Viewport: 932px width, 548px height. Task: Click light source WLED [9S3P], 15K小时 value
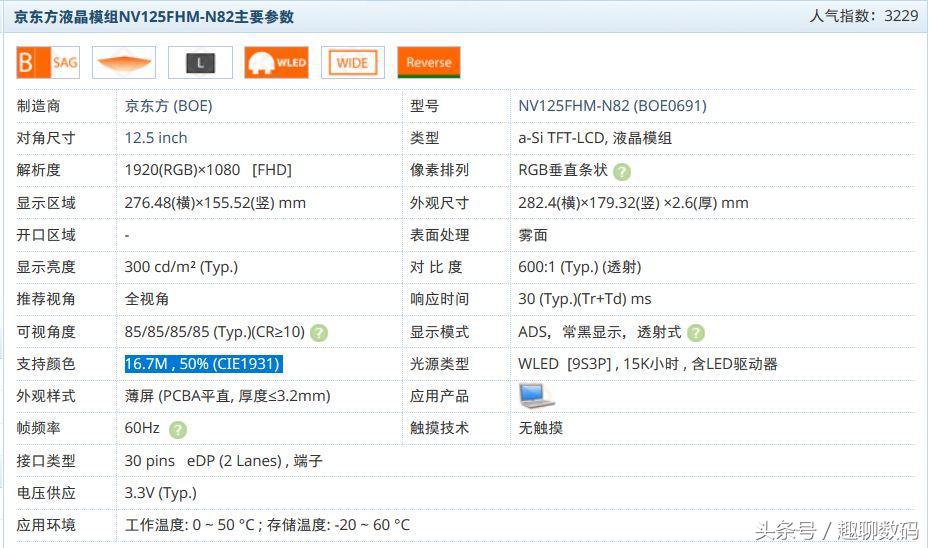click(647, 364)
